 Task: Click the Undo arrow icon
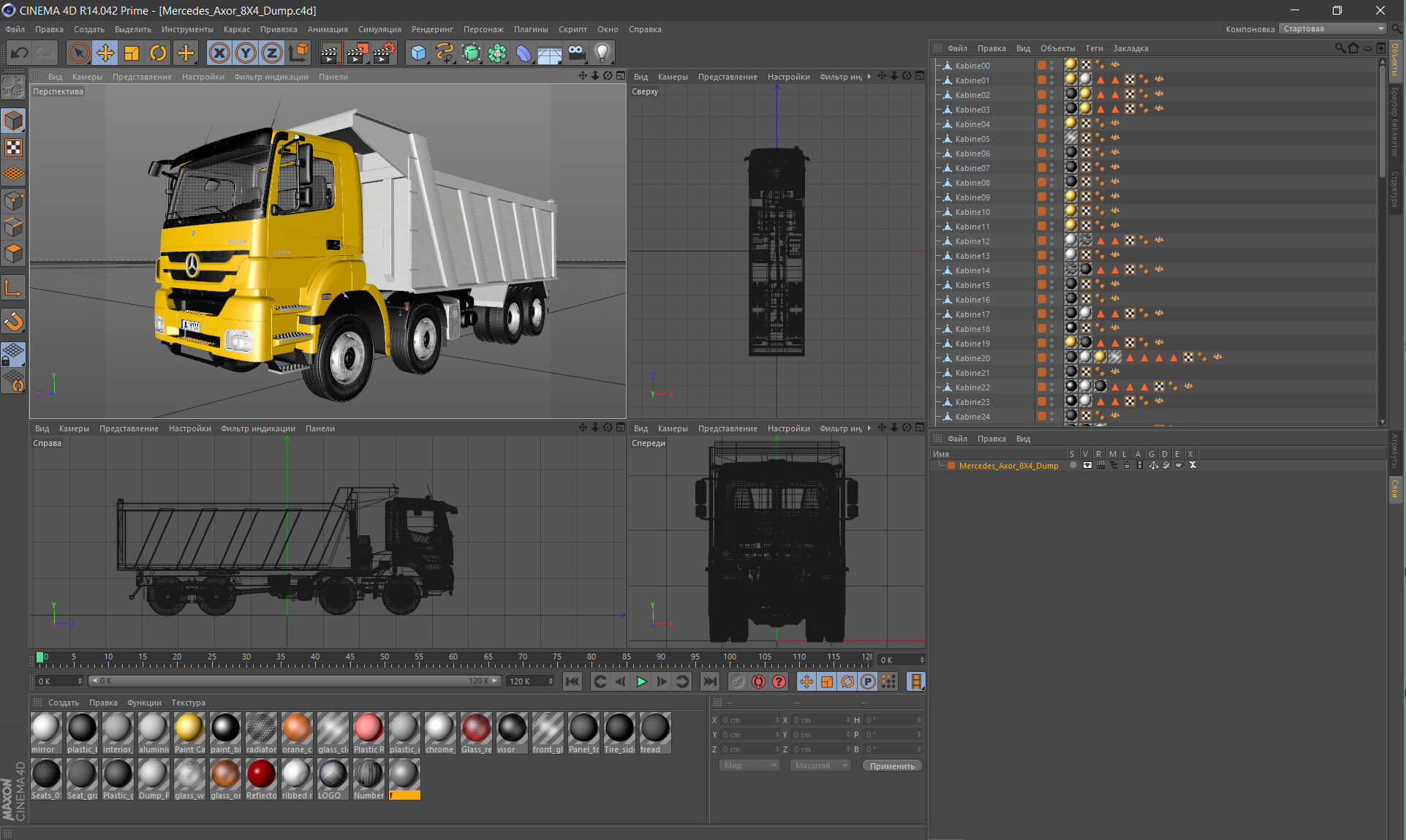pos(20,53)
